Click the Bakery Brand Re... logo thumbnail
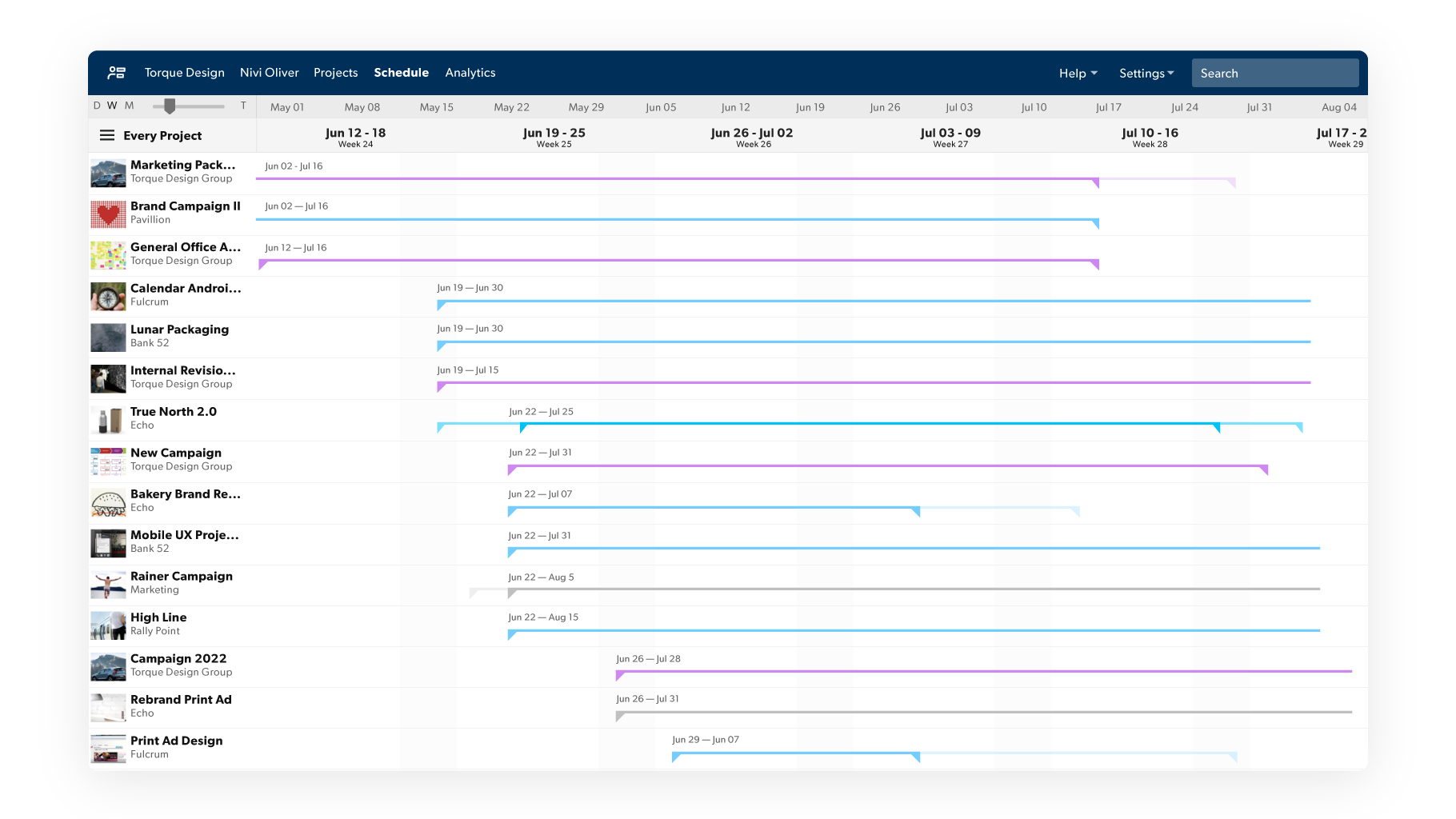 (x=108, y=502)
